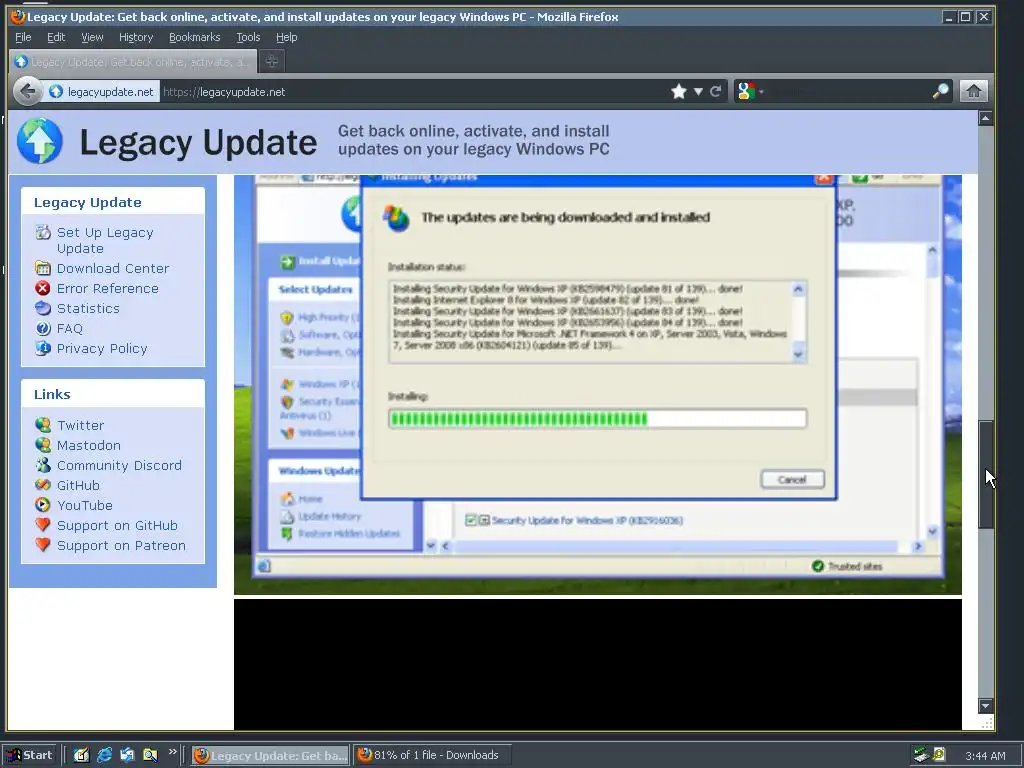Viewport: 1024px width, 768px height.
Task: Click the Links sidebar section heading
Action: [x=52, y=394]
